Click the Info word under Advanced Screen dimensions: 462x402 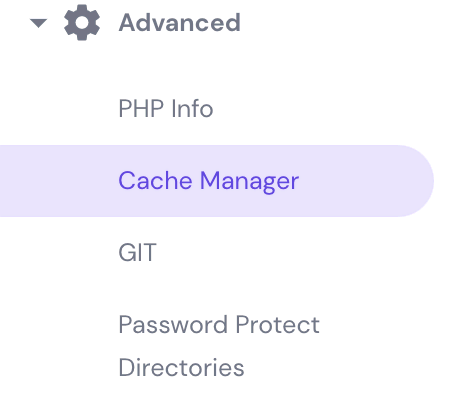point(192,109)
